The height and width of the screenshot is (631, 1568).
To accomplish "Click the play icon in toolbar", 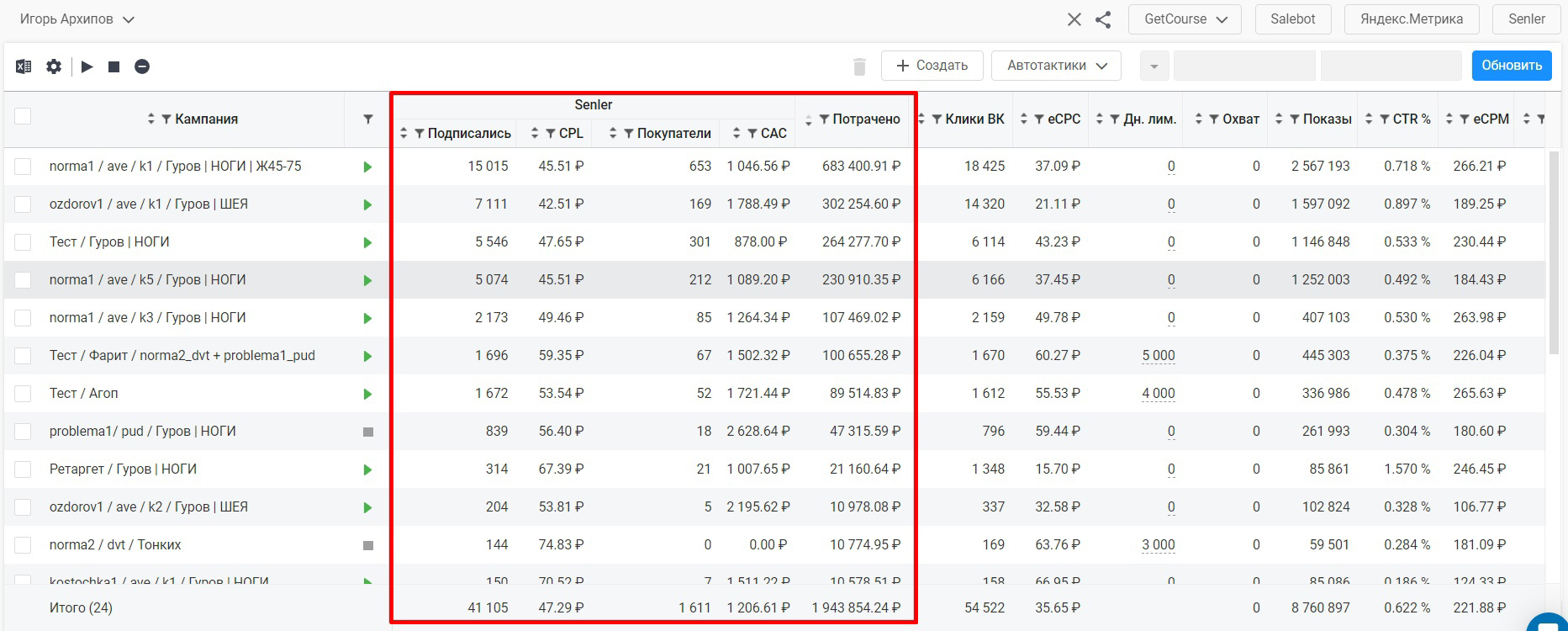I will click(x=87, y=66).
